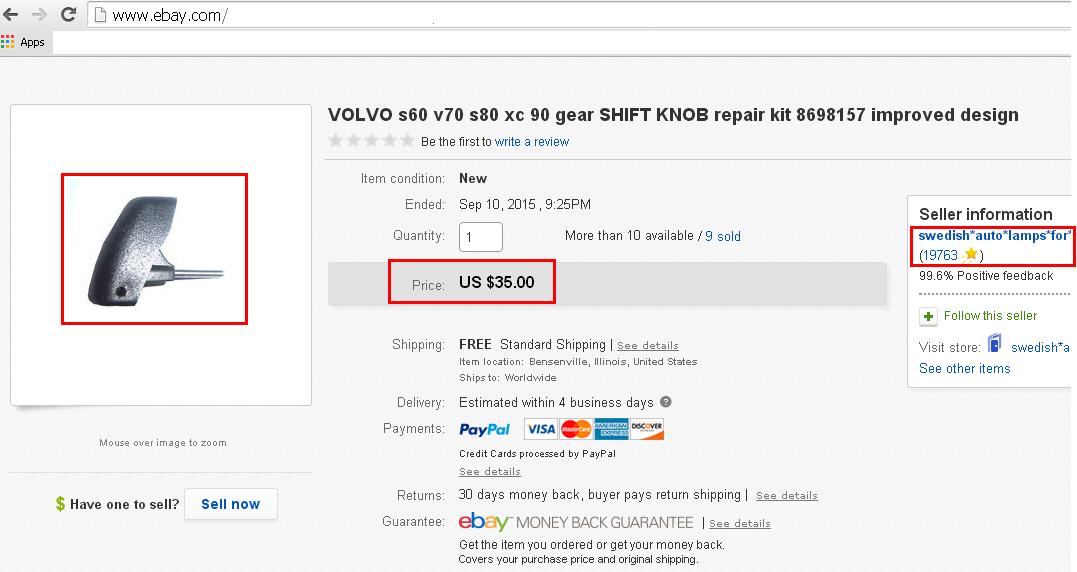Open shipping See details link
Viewport: 1077px width, 572px height.
tap(648, 345)
